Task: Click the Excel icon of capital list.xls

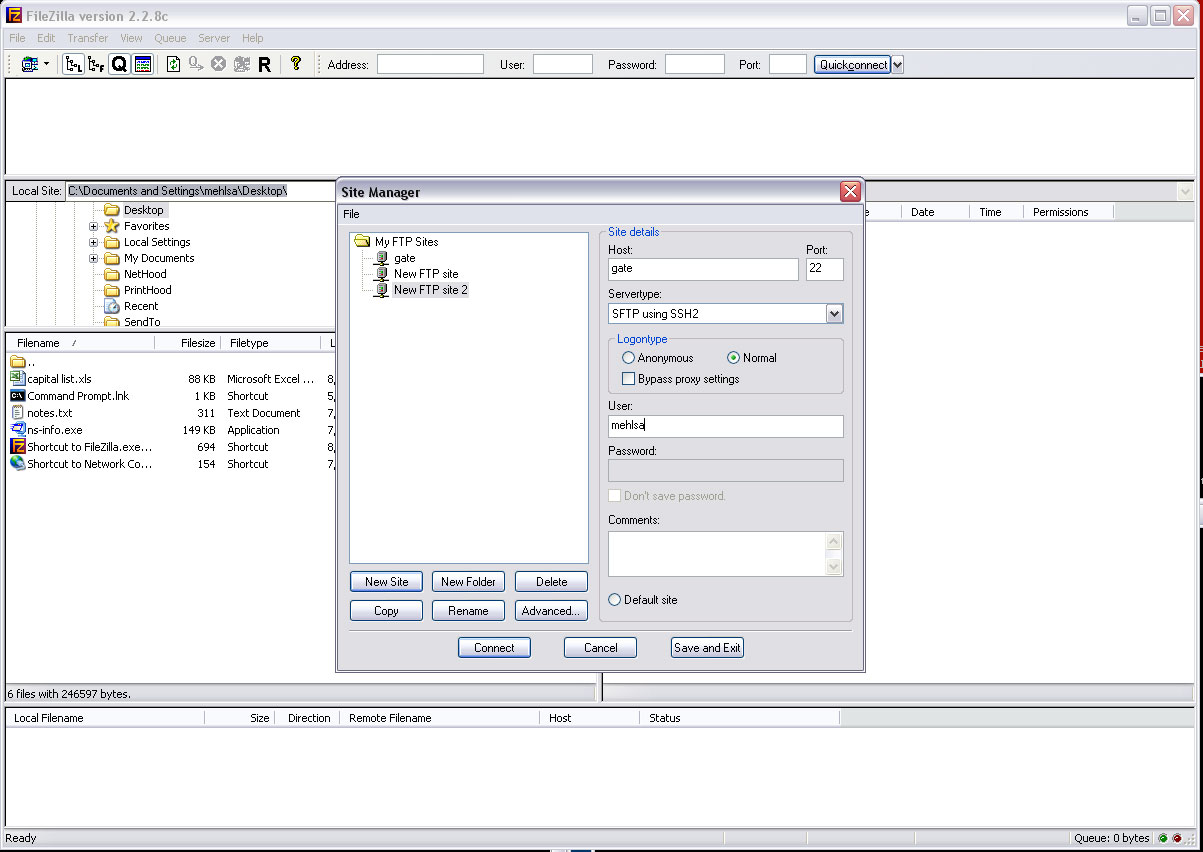Action: click(17, 379)
